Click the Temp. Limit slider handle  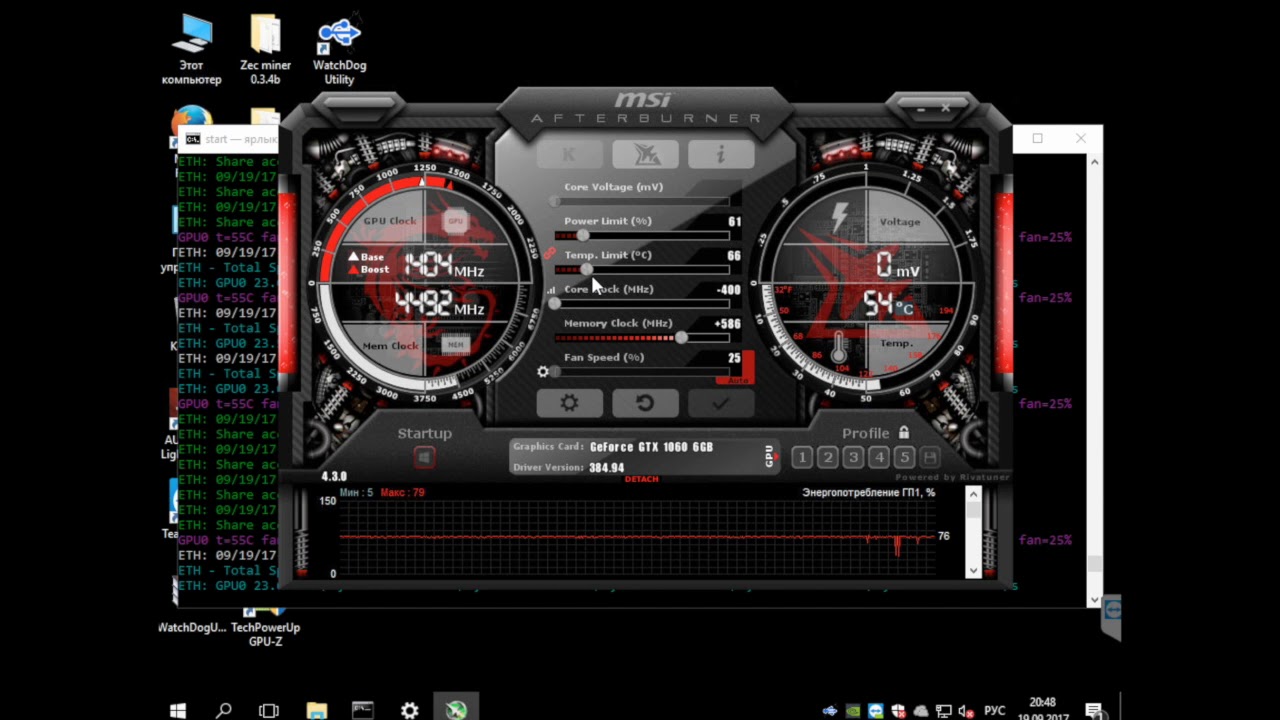[586, 270]
